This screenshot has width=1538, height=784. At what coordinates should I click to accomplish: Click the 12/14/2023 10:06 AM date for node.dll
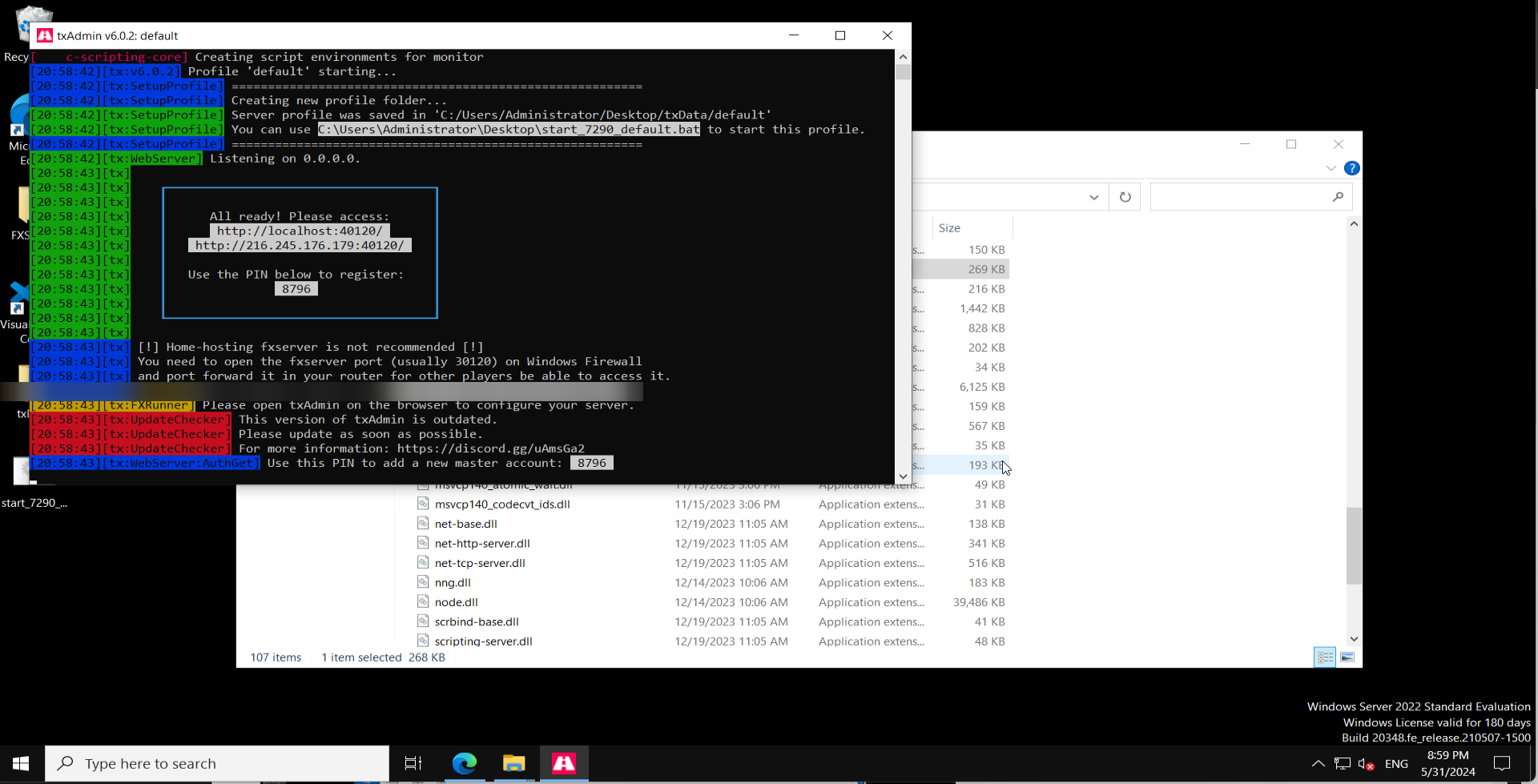coord(731,603)
